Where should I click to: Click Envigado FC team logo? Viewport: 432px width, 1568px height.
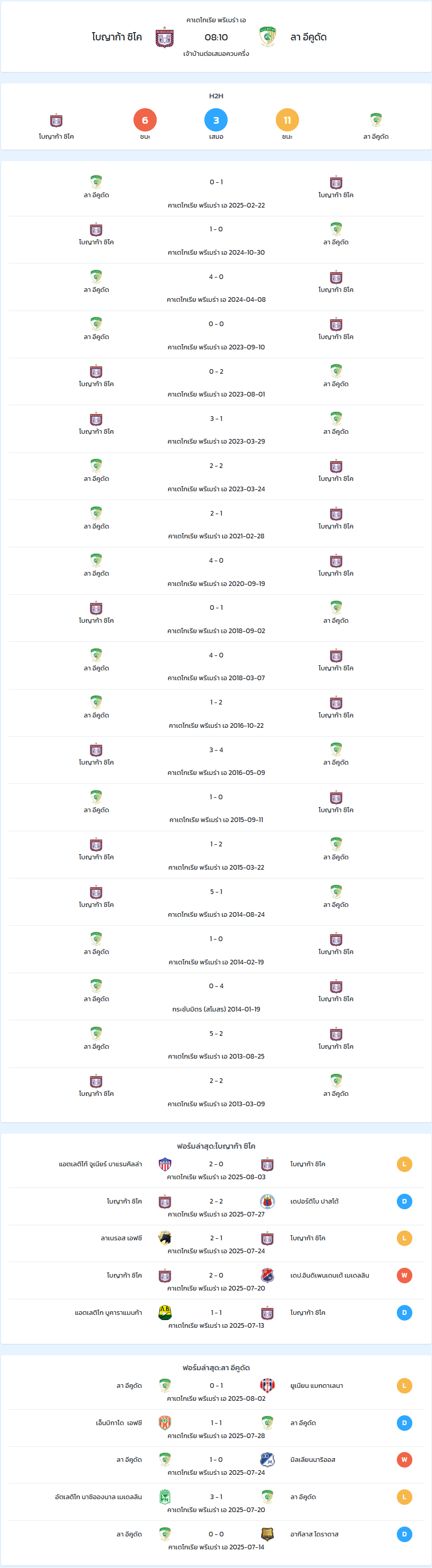(165, 1423)
